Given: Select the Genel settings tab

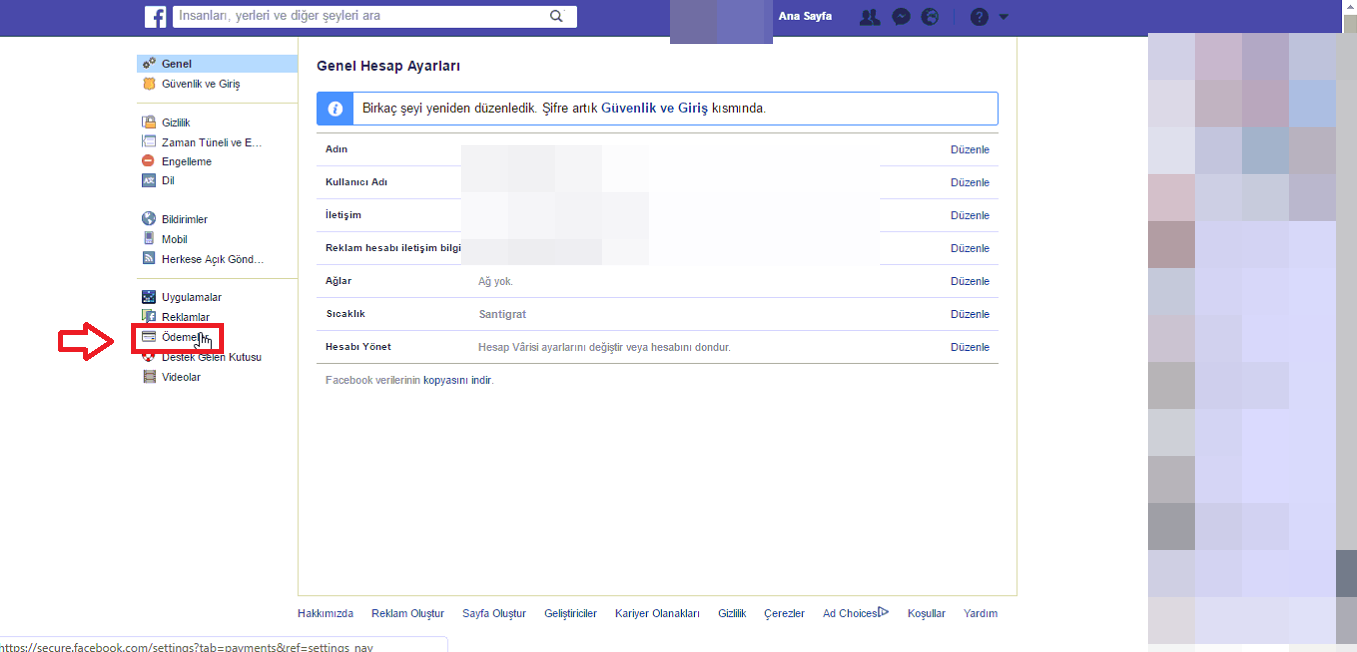Looking at the screenshot, I should [217, 64].
